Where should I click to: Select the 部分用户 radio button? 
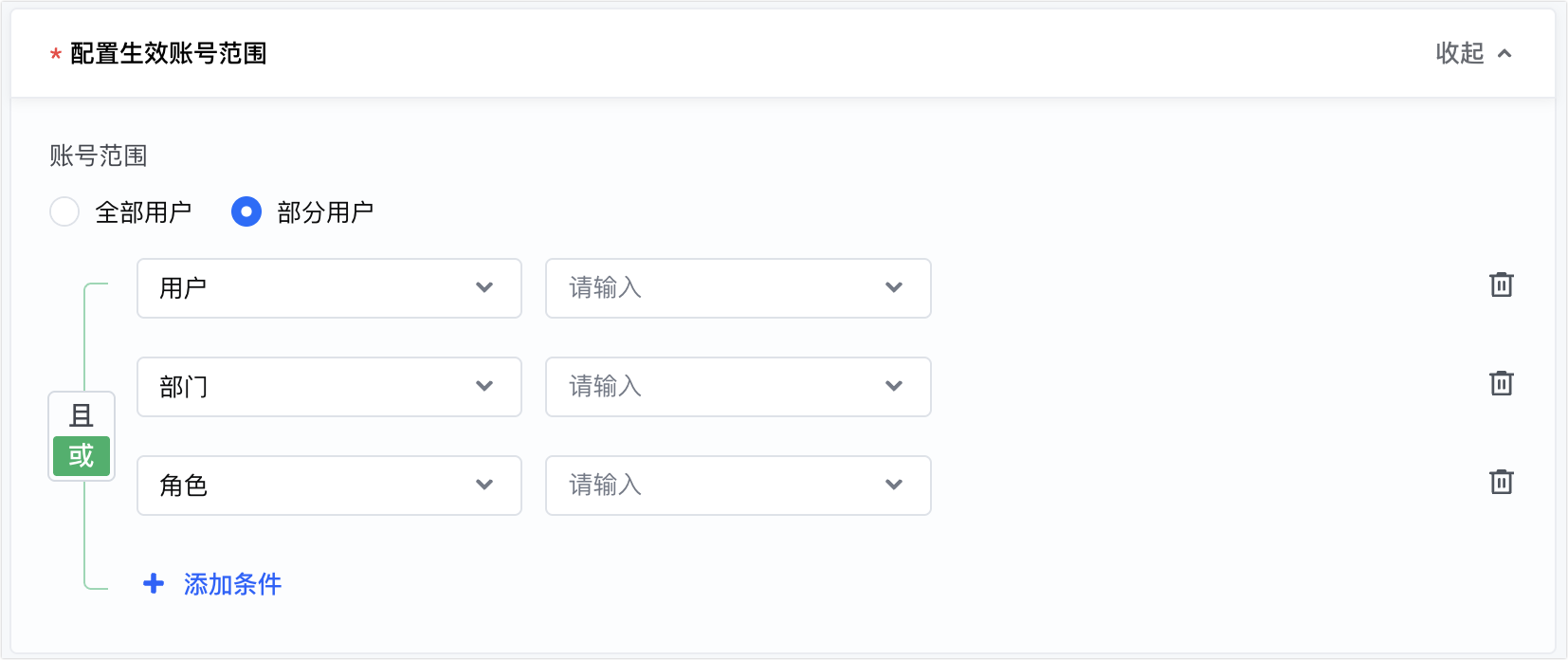click(x=246, y=211)
